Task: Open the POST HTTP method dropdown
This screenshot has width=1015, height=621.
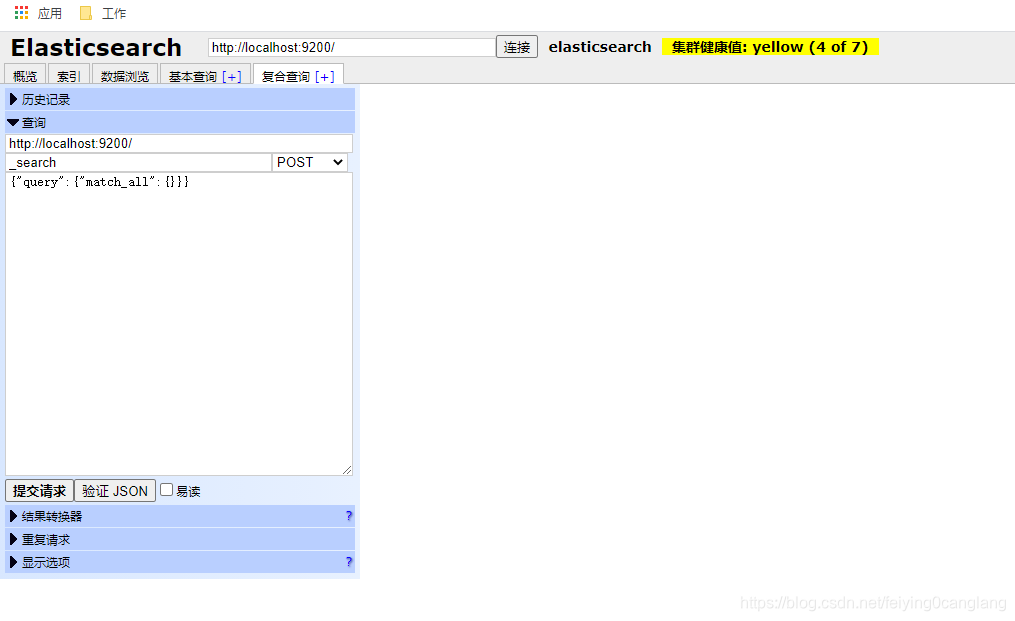Action: 309,163
